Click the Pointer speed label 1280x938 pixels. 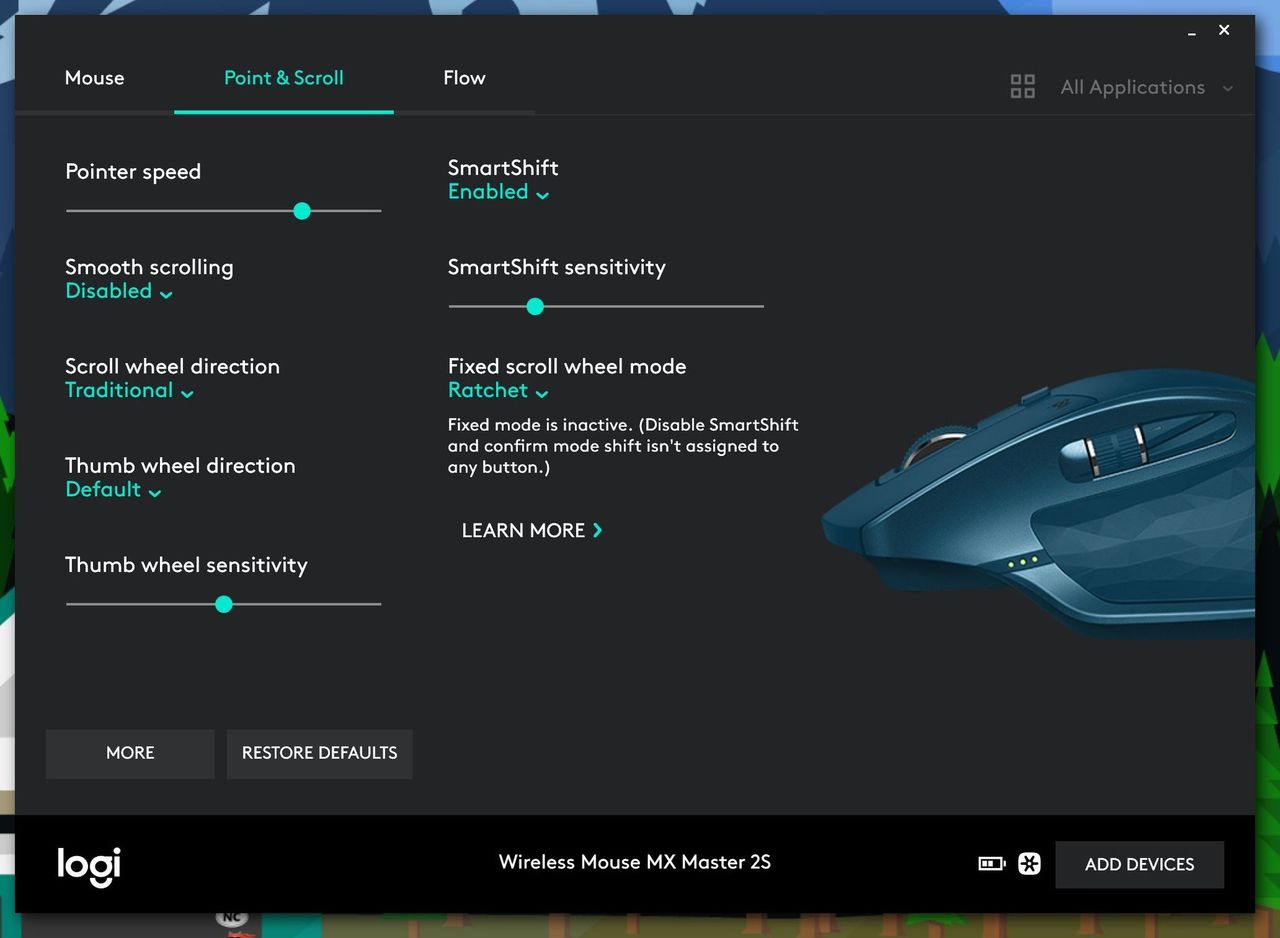pyautogui.click(x=133, y=172)
